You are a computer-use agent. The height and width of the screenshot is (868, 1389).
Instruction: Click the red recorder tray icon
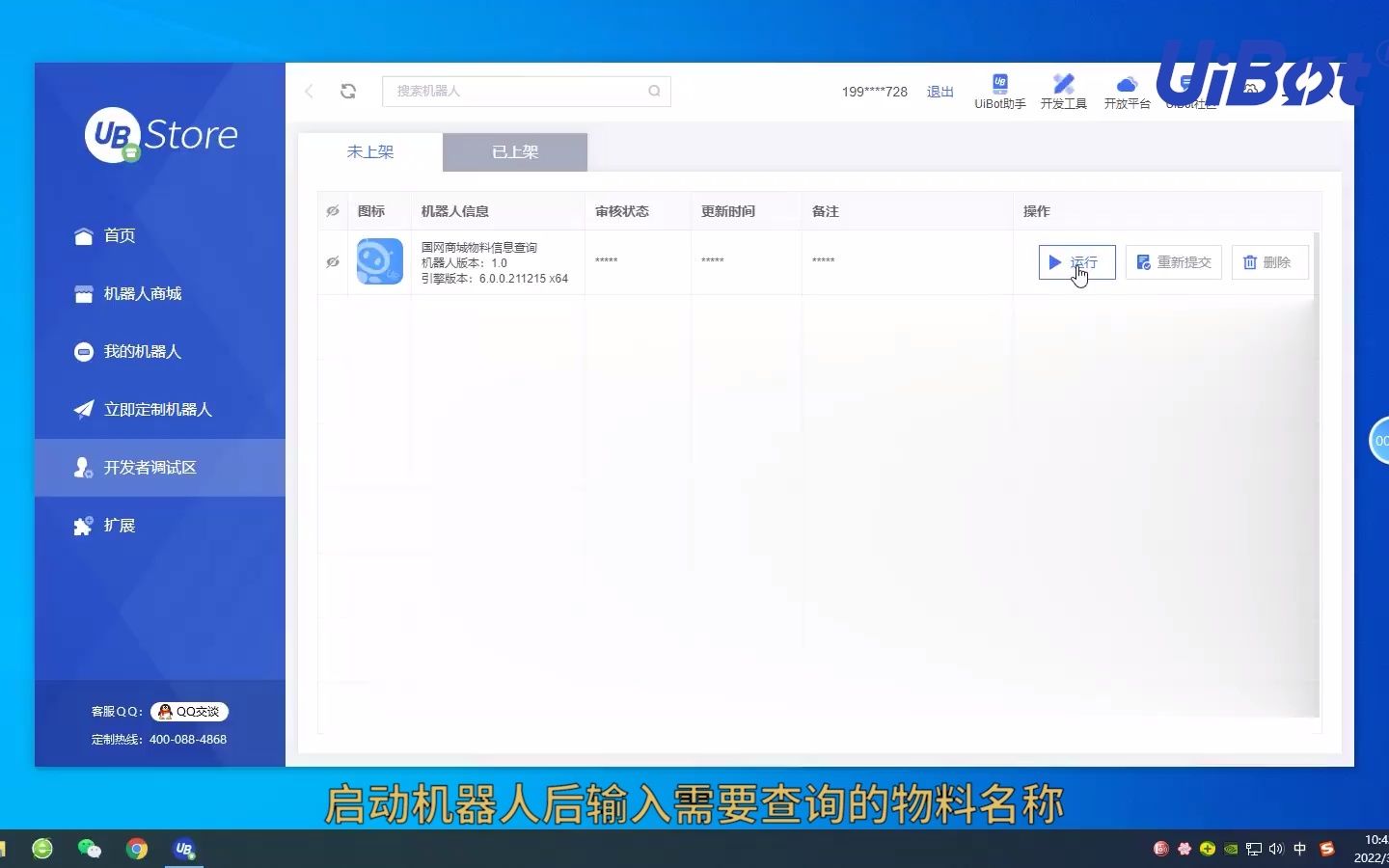pyautogui.click(x=1161, y=849)
